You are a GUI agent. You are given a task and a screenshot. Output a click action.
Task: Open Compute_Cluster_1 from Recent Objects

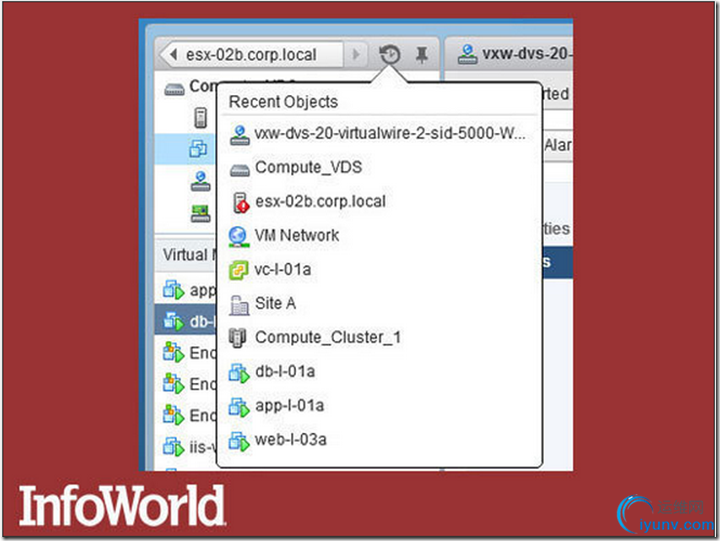328,337
